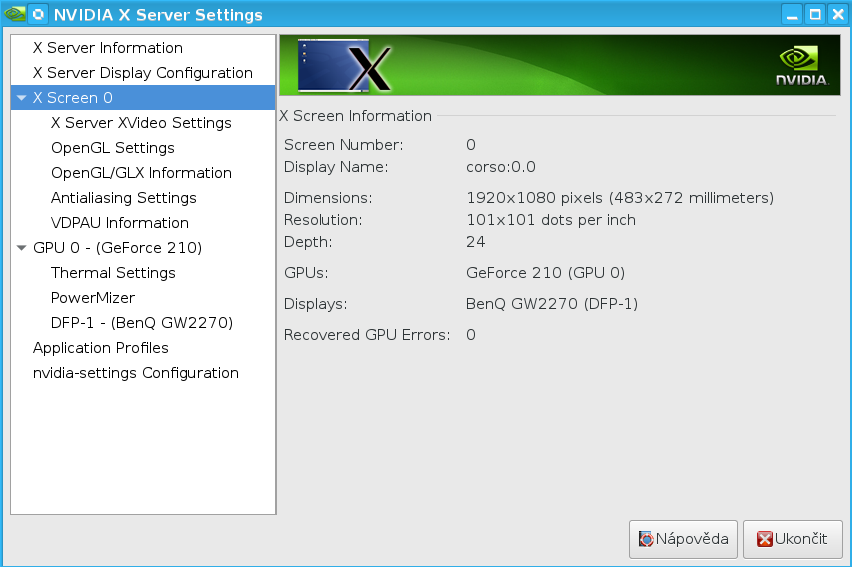Click the NVIDIA logo in banner

coord(802,66)
